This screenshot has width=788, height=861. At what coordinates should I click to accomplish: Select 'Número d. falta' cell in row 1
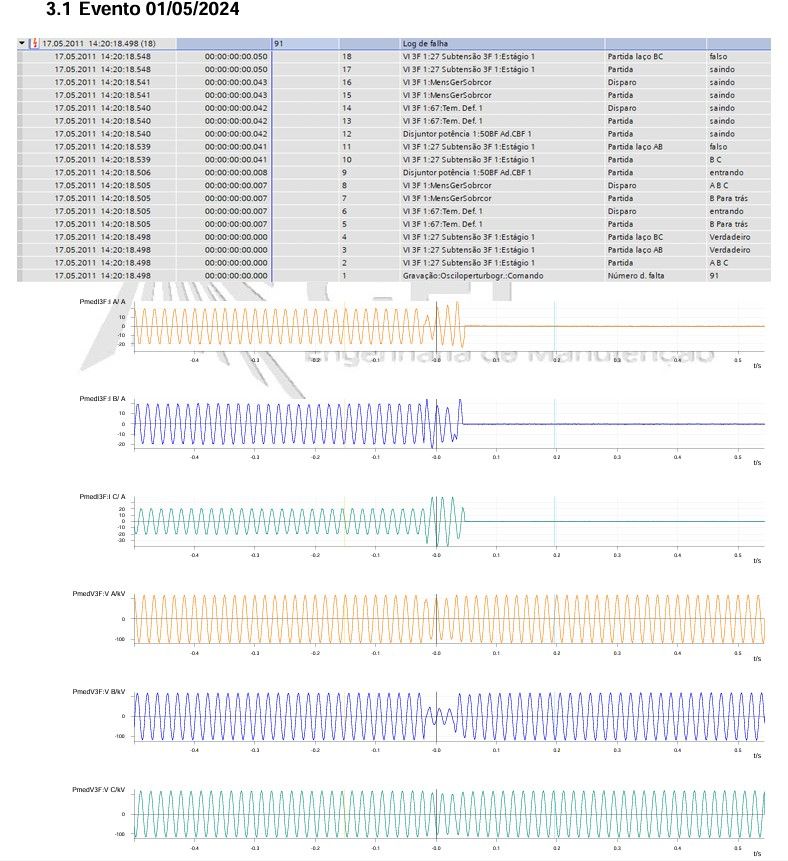(x=635, y=276)
